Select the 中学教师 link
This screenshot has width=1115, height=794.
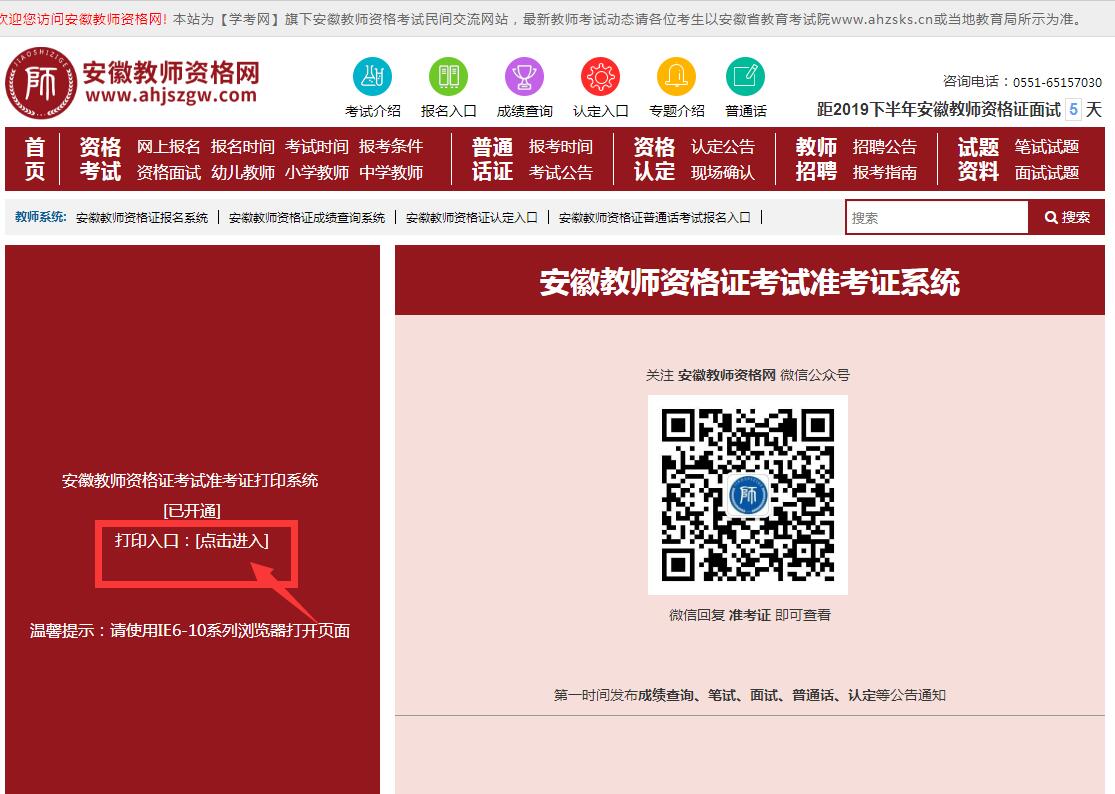(390, 172)
